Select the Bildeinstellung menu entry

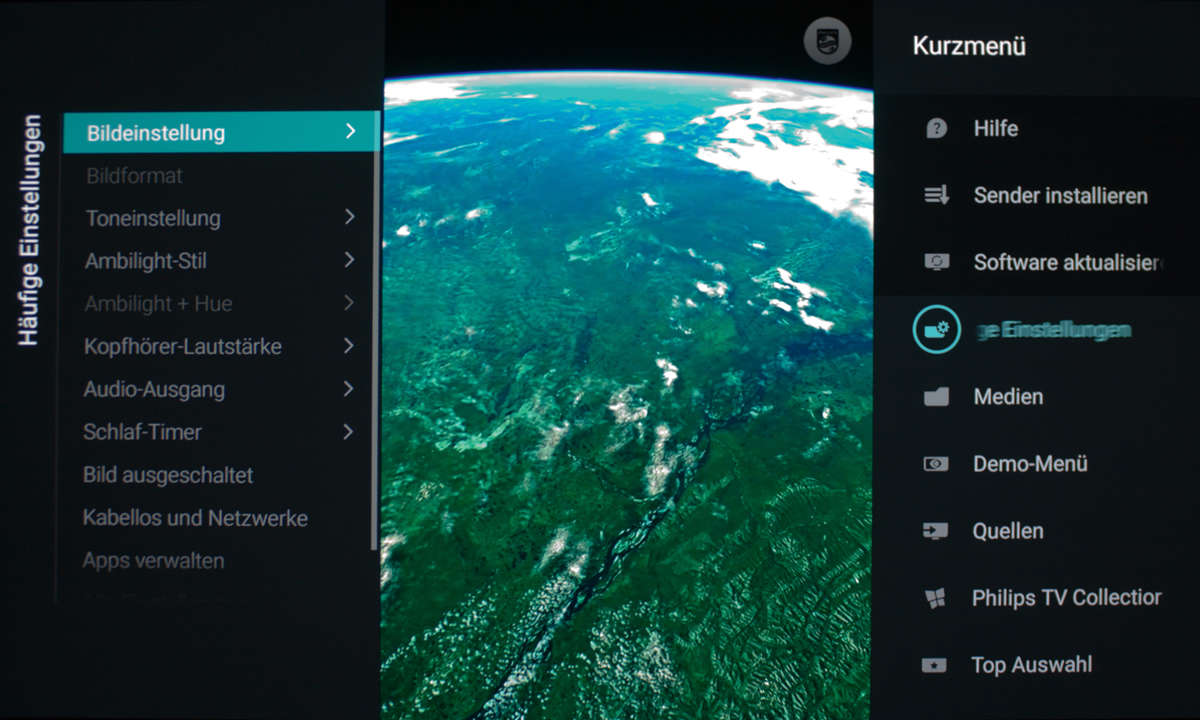click(220, 132)
